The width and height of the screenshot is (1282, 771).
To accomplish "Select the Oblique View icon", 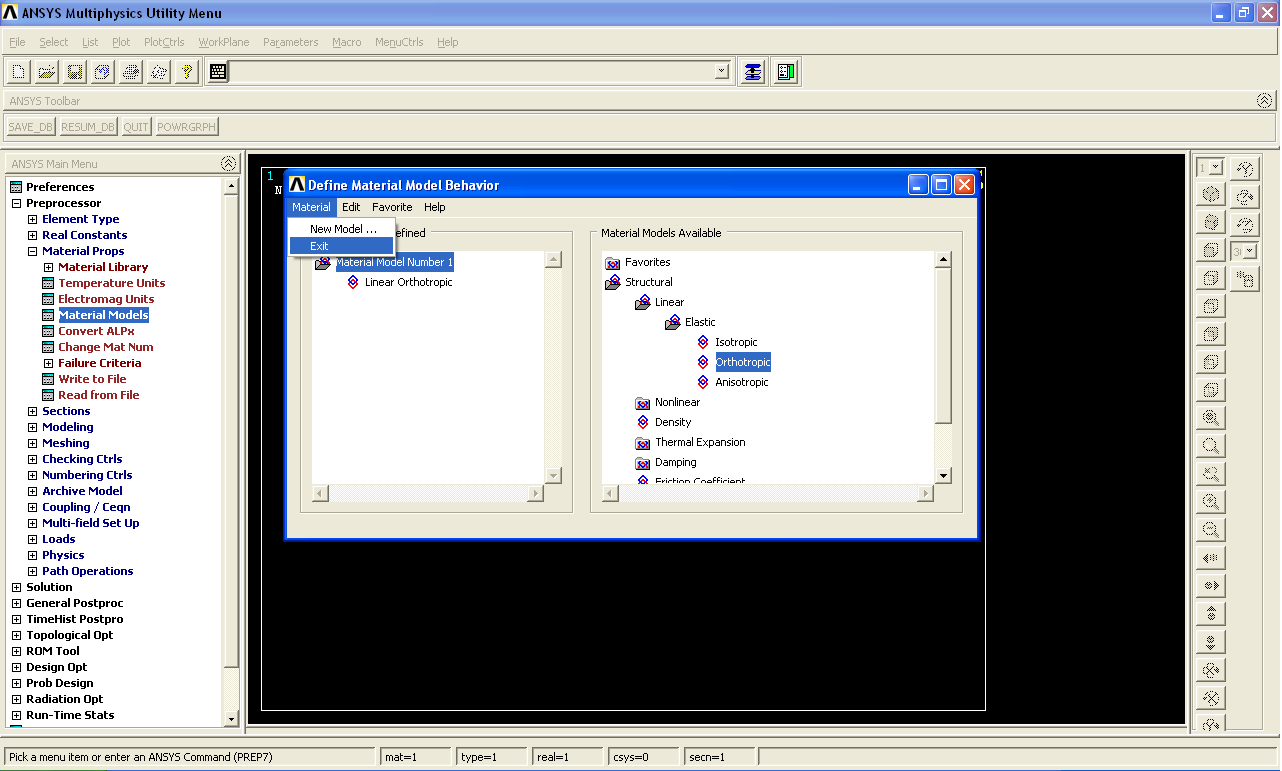I will [1211, 222].
